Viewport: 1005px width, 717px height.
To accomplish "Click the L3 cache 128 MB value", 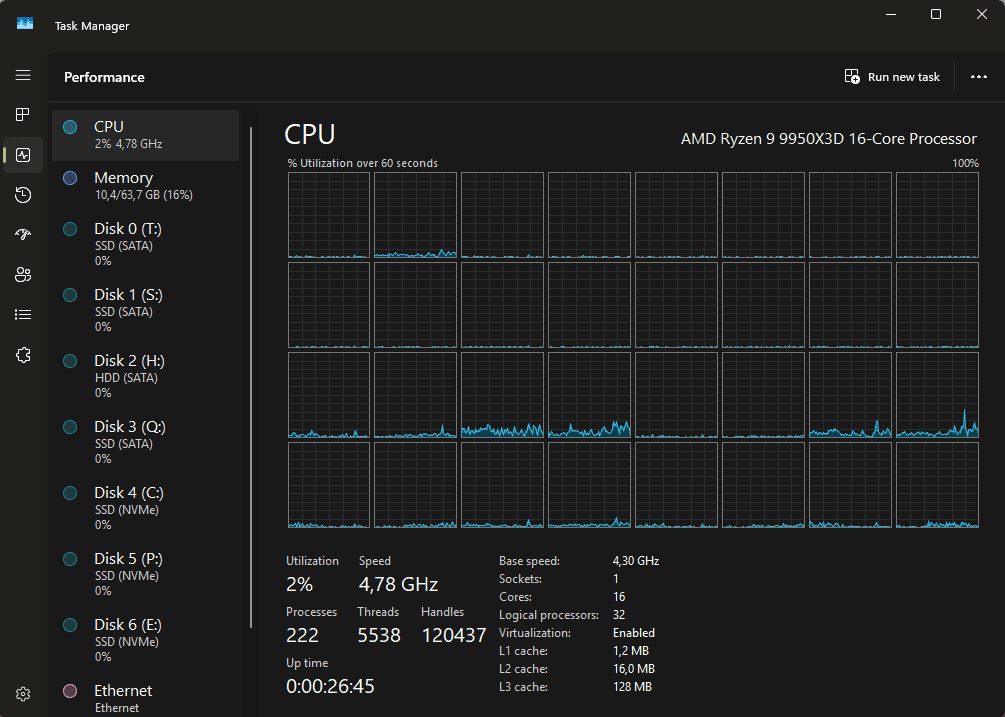I will pyautogui.click(x=632, y=687).
